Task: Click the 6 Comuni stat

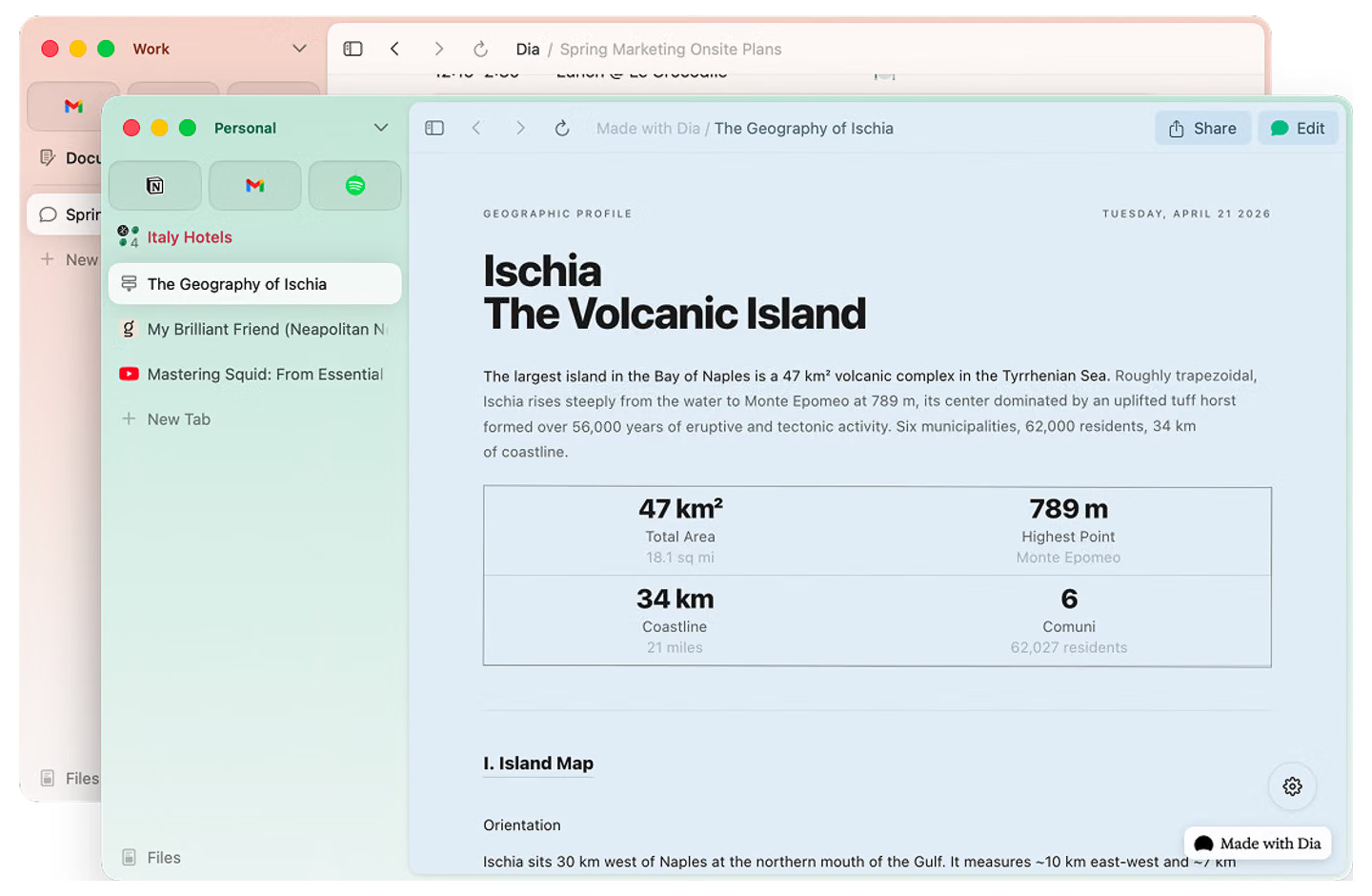Action: point(1069,621)
